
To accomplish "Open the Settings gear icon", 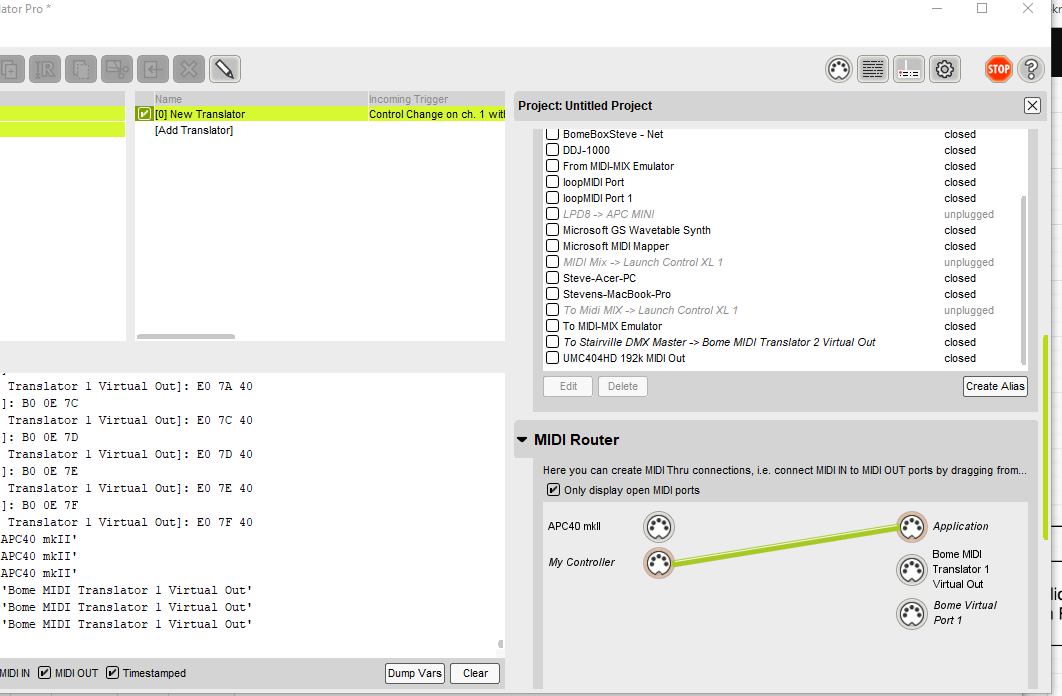I will point(945,69).
